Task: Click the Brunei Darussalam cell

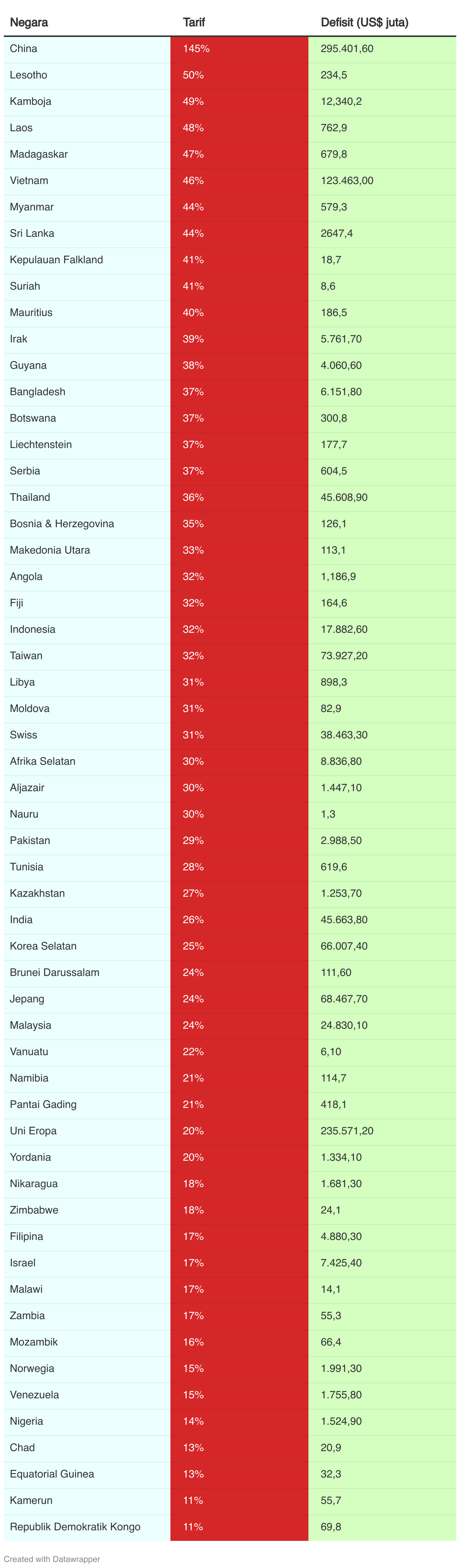Action: pos(87,973)
